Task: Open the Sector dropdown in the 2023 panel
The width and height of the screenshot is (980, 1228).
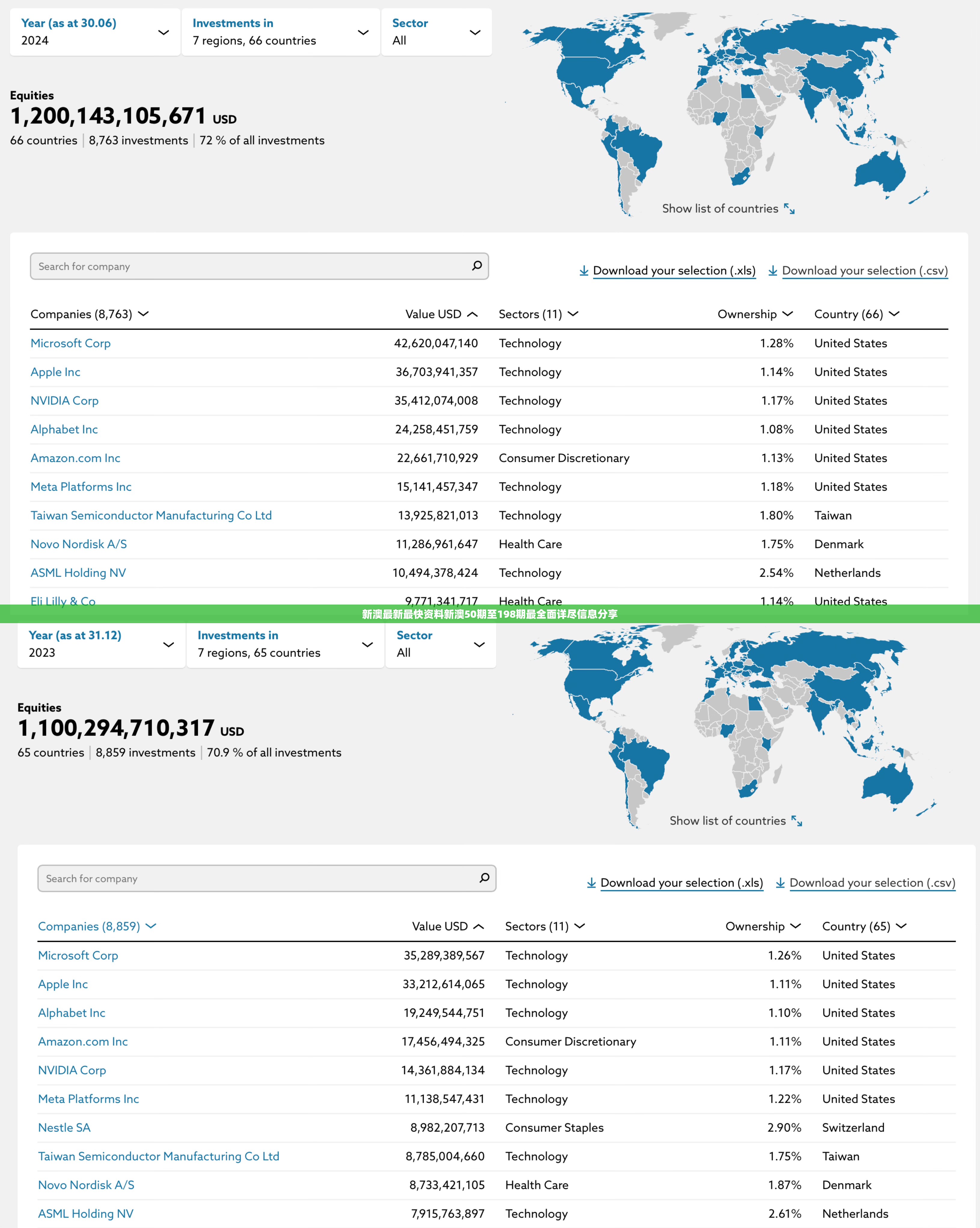Action: tap(441, 644)
